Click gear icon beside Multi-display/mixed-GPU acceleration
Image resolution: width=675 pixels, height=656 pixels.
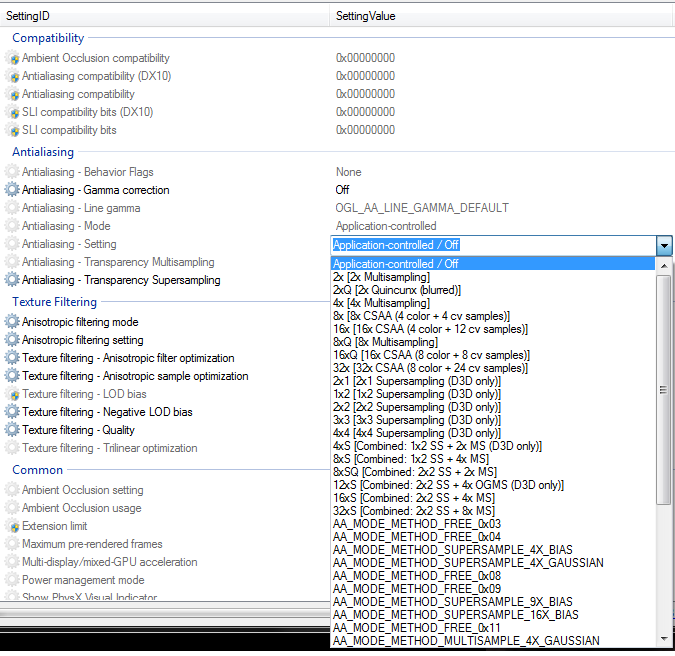point(12,562)
